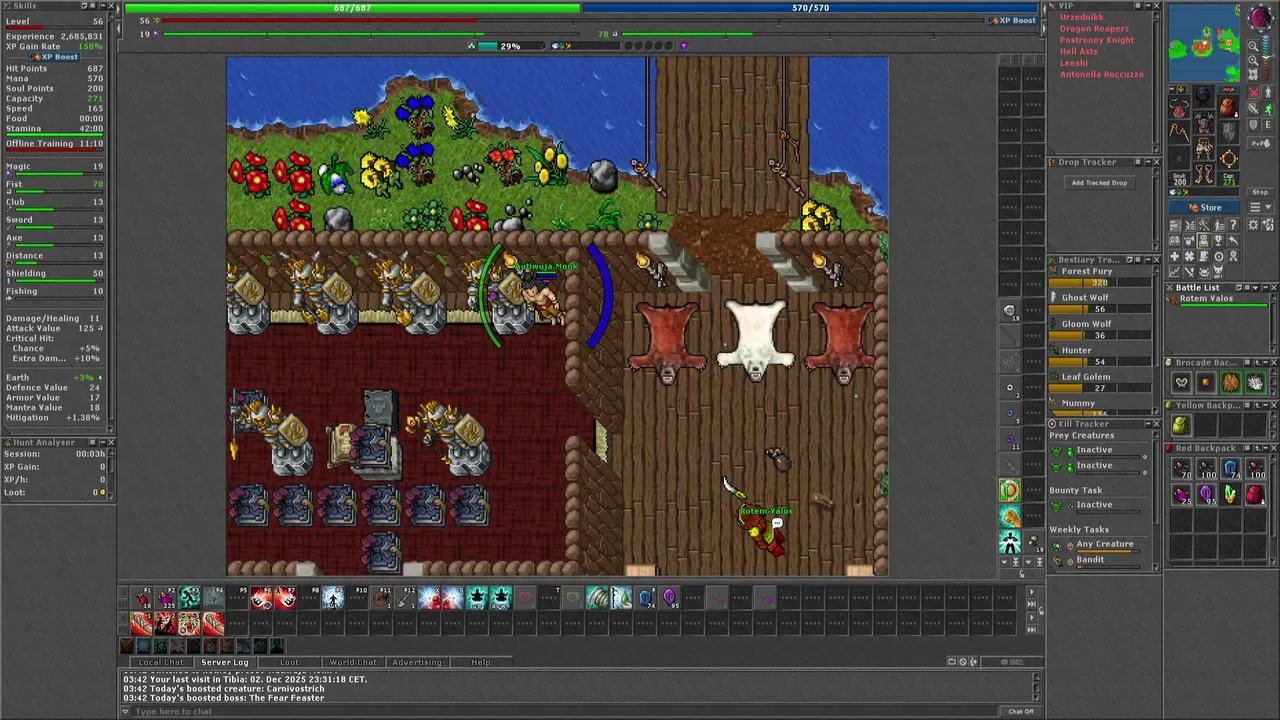Viewport: 1280px width, 720px height.
Task: Collapse the Brocade Backpack container
Action: pos(1266,363)
